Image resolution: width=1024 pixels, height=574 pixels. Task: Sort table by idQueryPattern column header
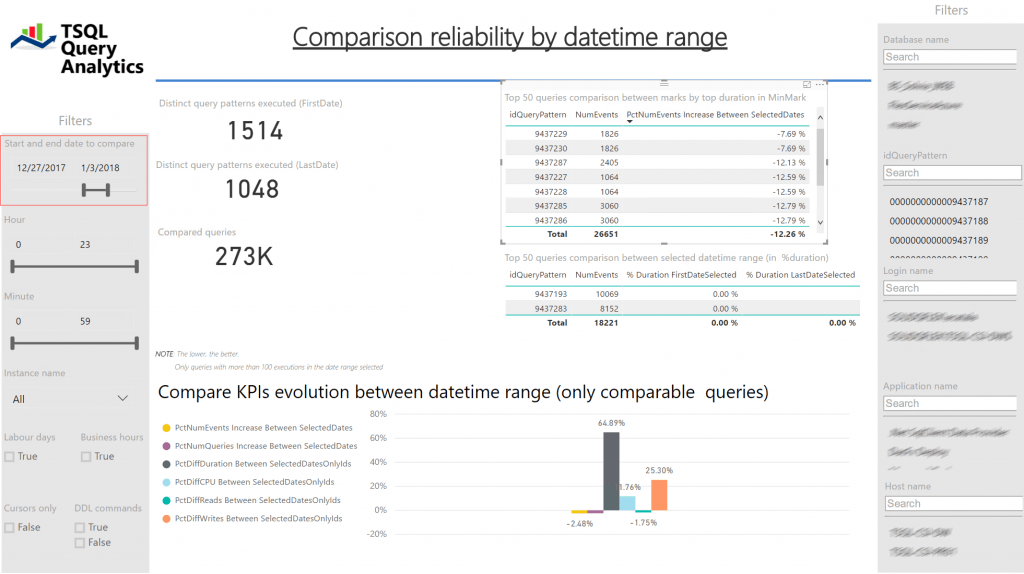pyautogui.click(x=538, y=115)
